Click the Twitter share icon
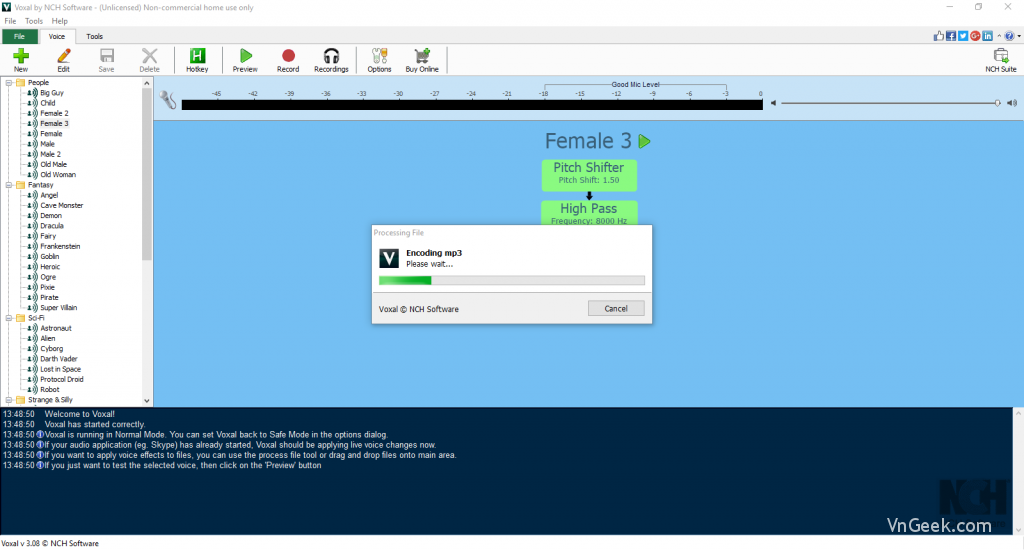This screenshot has width=1024, height=550. pyautogui.click(x=963, y=36)
